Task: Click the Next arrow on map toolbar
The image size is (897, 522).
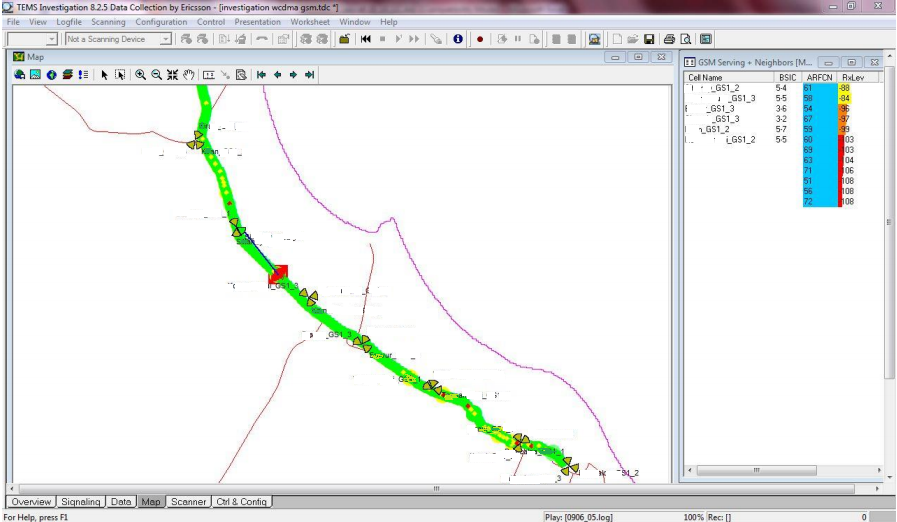Action: coord(293,74)
